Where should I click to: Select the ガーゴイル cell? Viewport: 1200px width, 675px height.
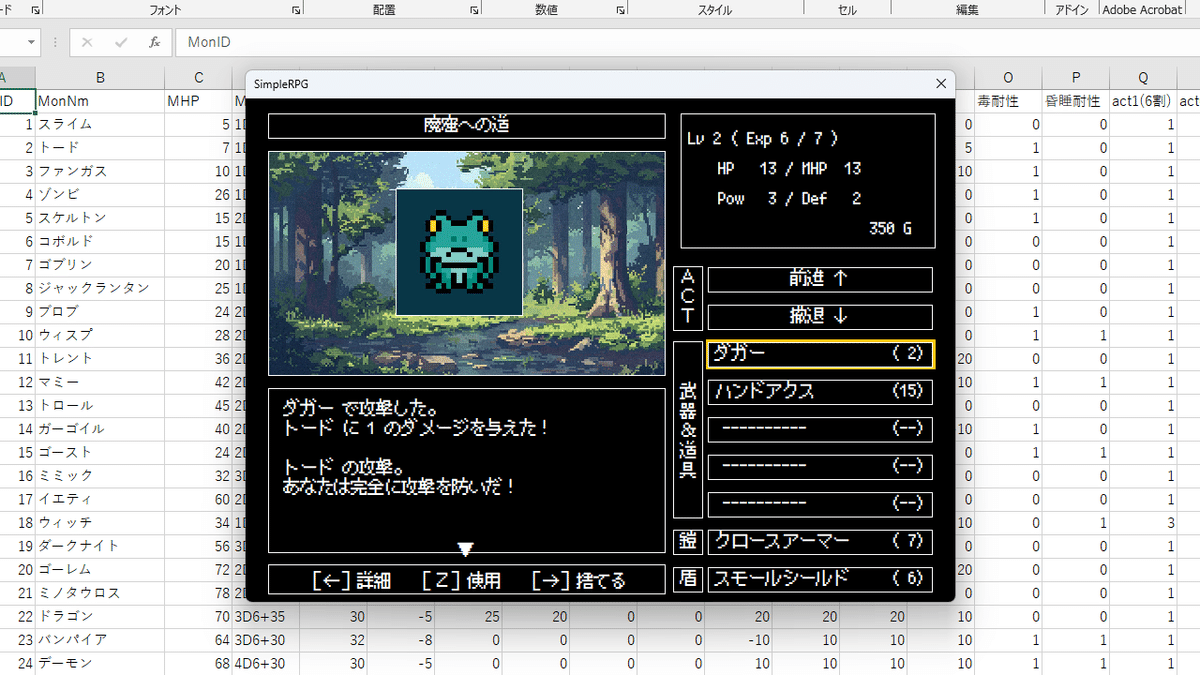point(100,428)
